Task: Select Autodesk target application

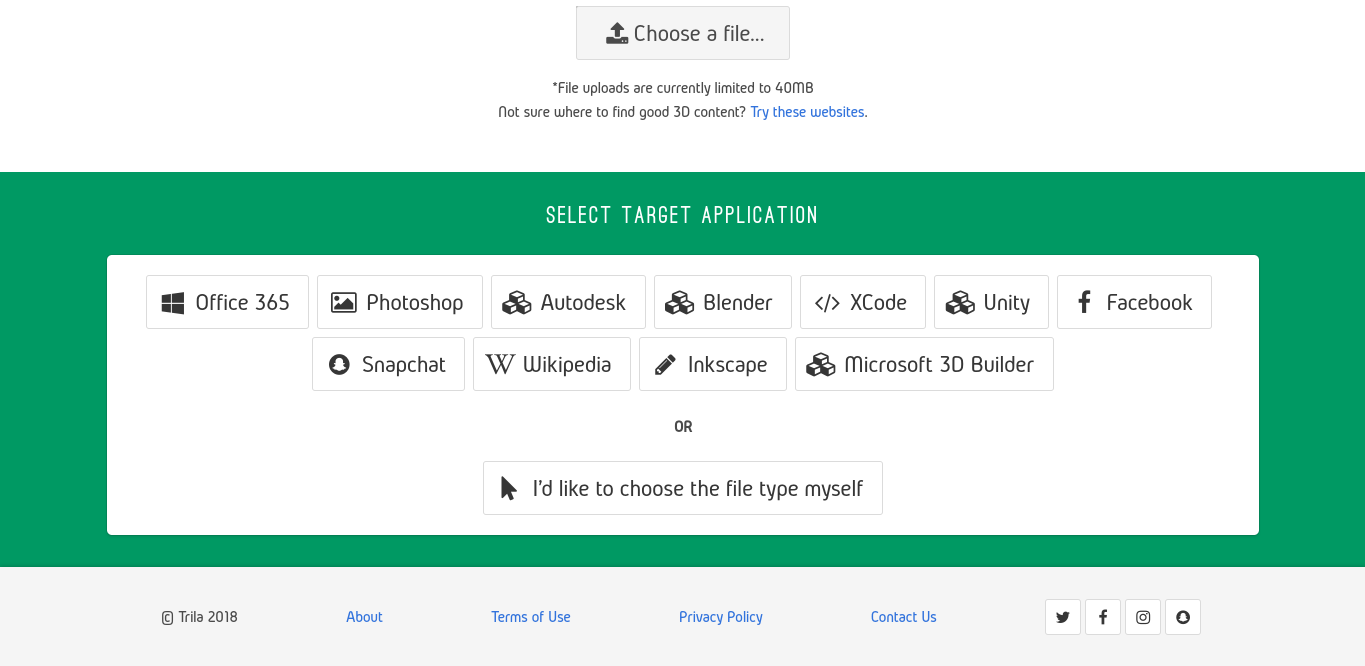Action: pos(568,302)
